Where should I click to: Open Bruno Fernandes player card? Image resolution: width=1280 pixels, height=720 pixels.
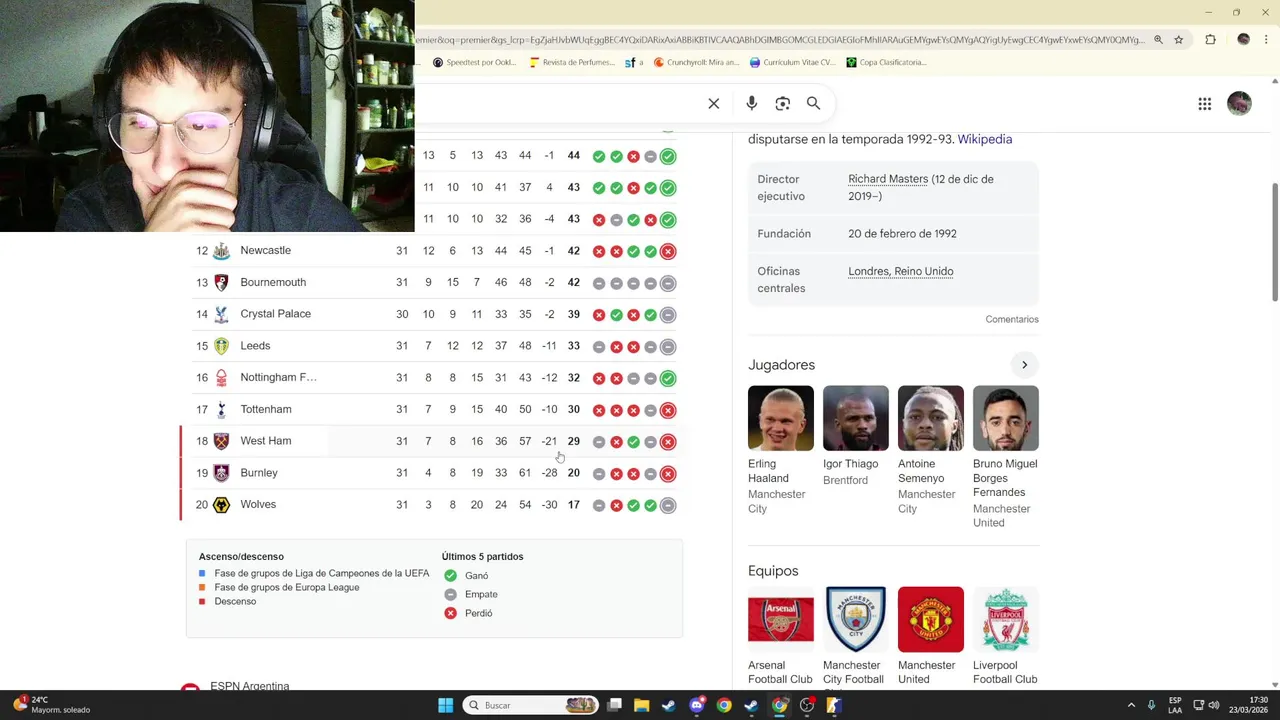(1006, 457)
